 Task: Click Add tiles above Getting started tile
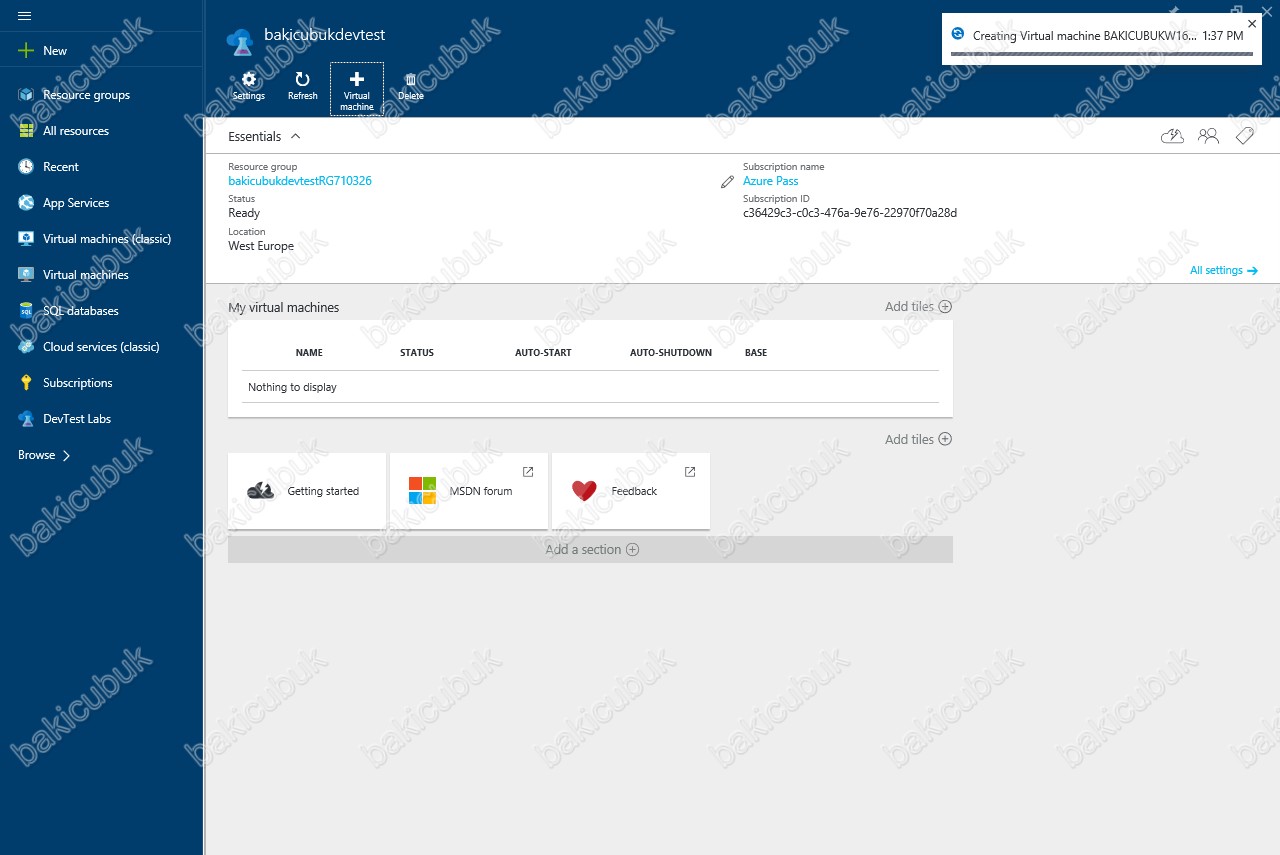point(918,439)
